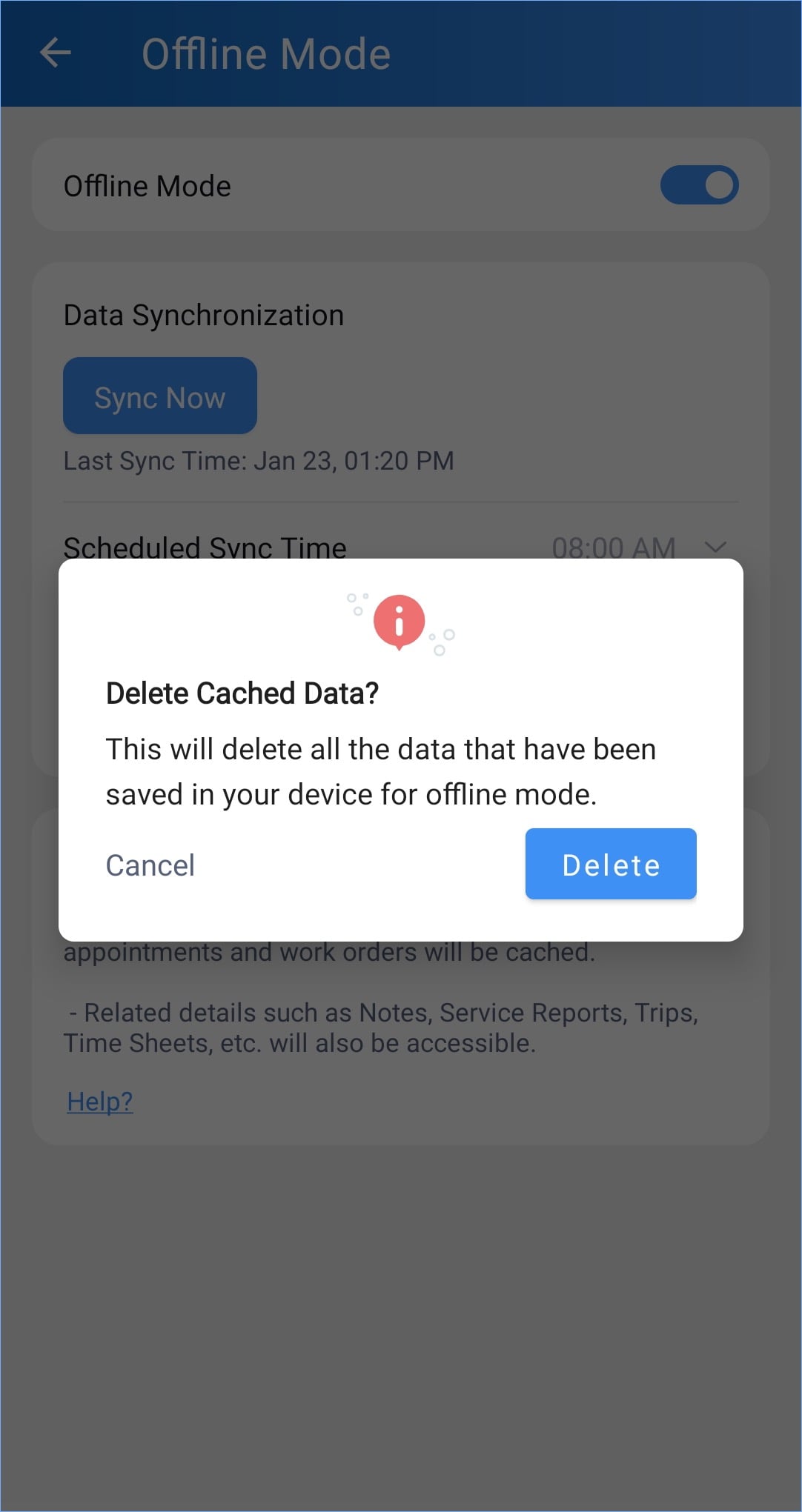Viewport: 802px width, 1512px height.
Task: Confirm with the Delete button
Action: click(x=611, y=865)
